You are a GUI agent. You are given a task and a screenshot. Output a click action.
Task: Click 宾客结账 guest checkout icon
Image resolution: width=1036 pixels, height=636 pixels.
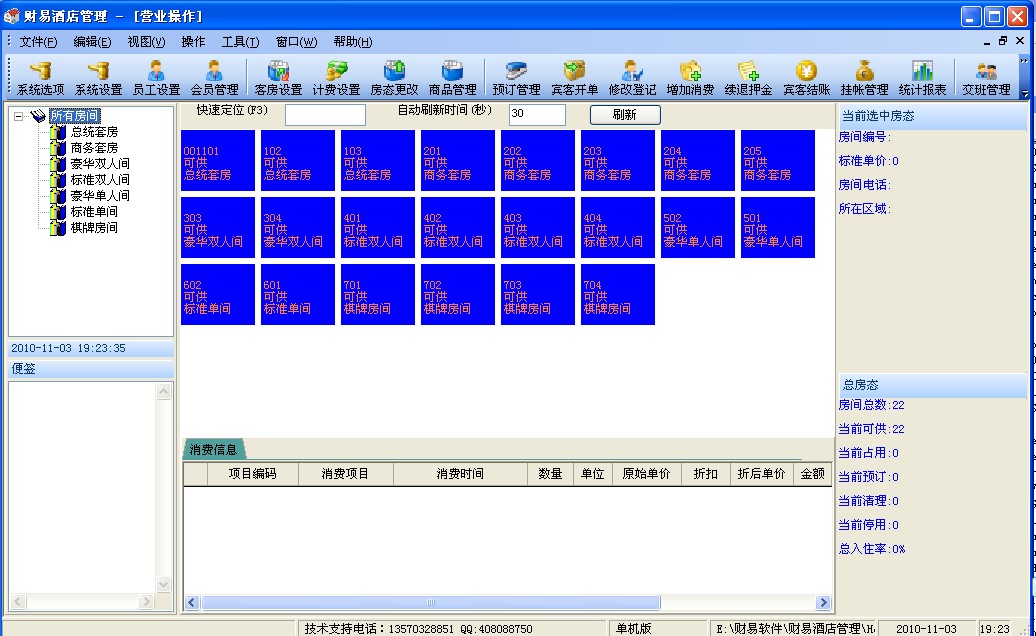(807, 78)
